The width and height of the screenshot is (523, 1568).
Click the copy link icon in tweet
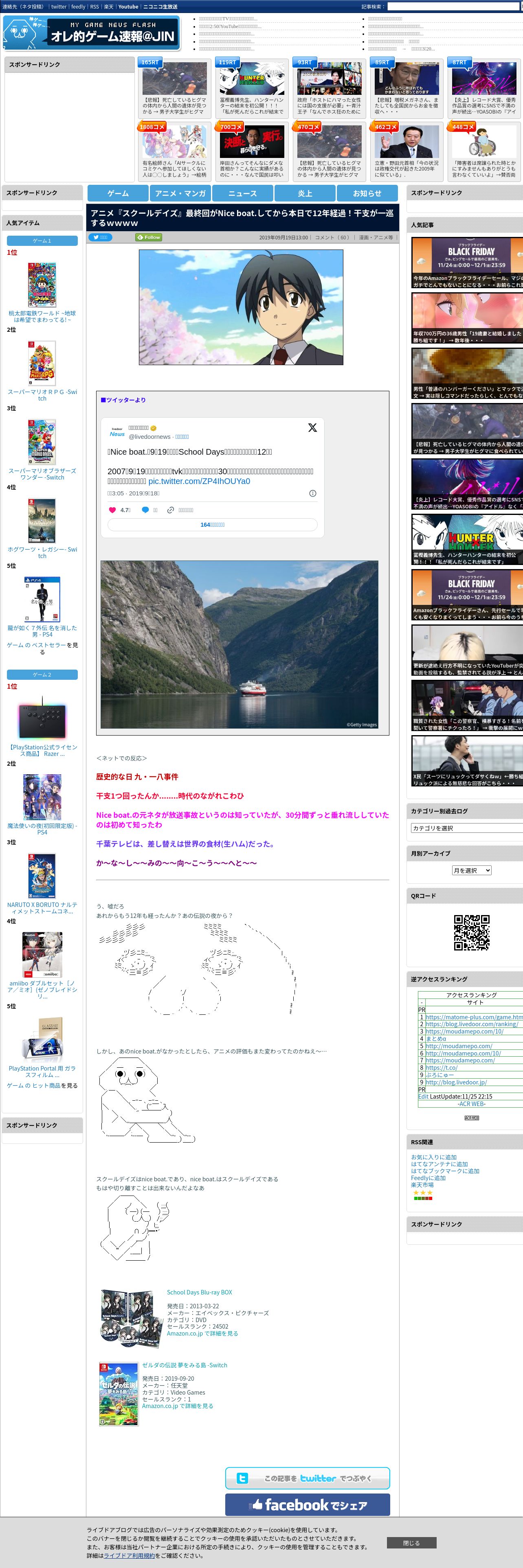pyautogui.click(x=171, y=510)
